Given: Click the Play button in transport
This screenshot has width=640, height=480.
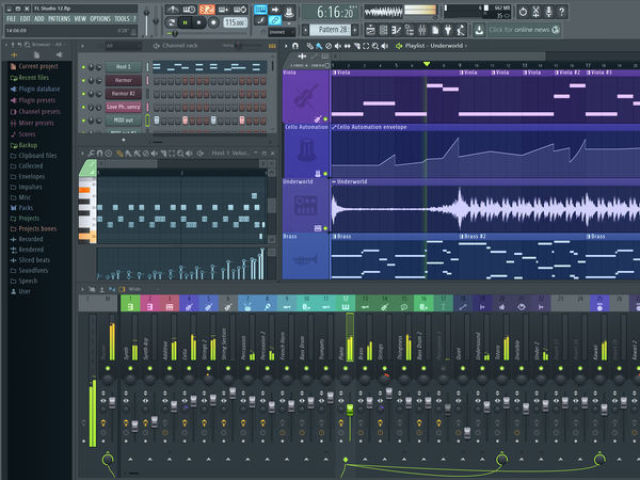Looking at the screenshot, I should point(185,23).
